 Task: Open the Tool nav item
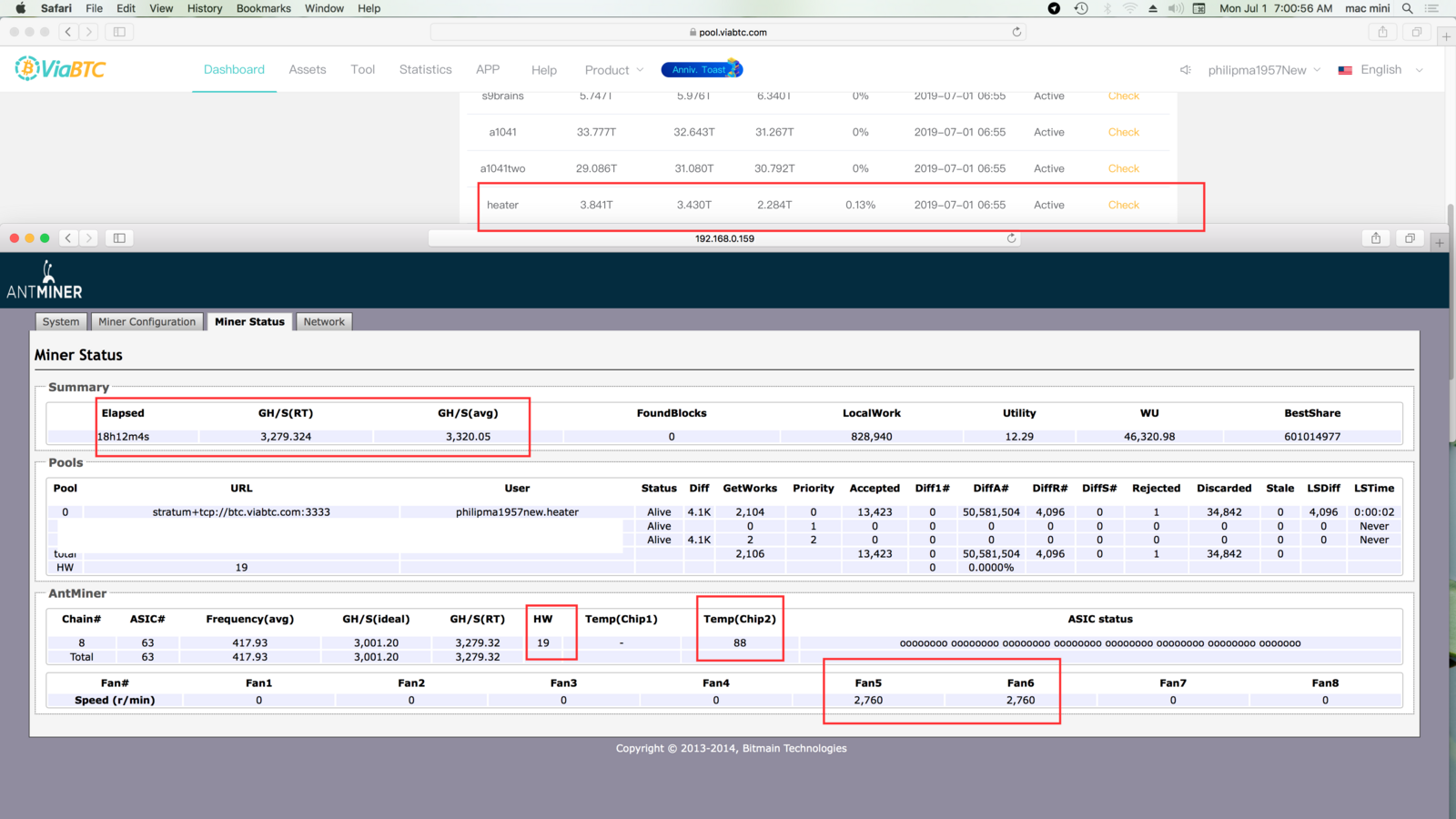click(363, 69)
